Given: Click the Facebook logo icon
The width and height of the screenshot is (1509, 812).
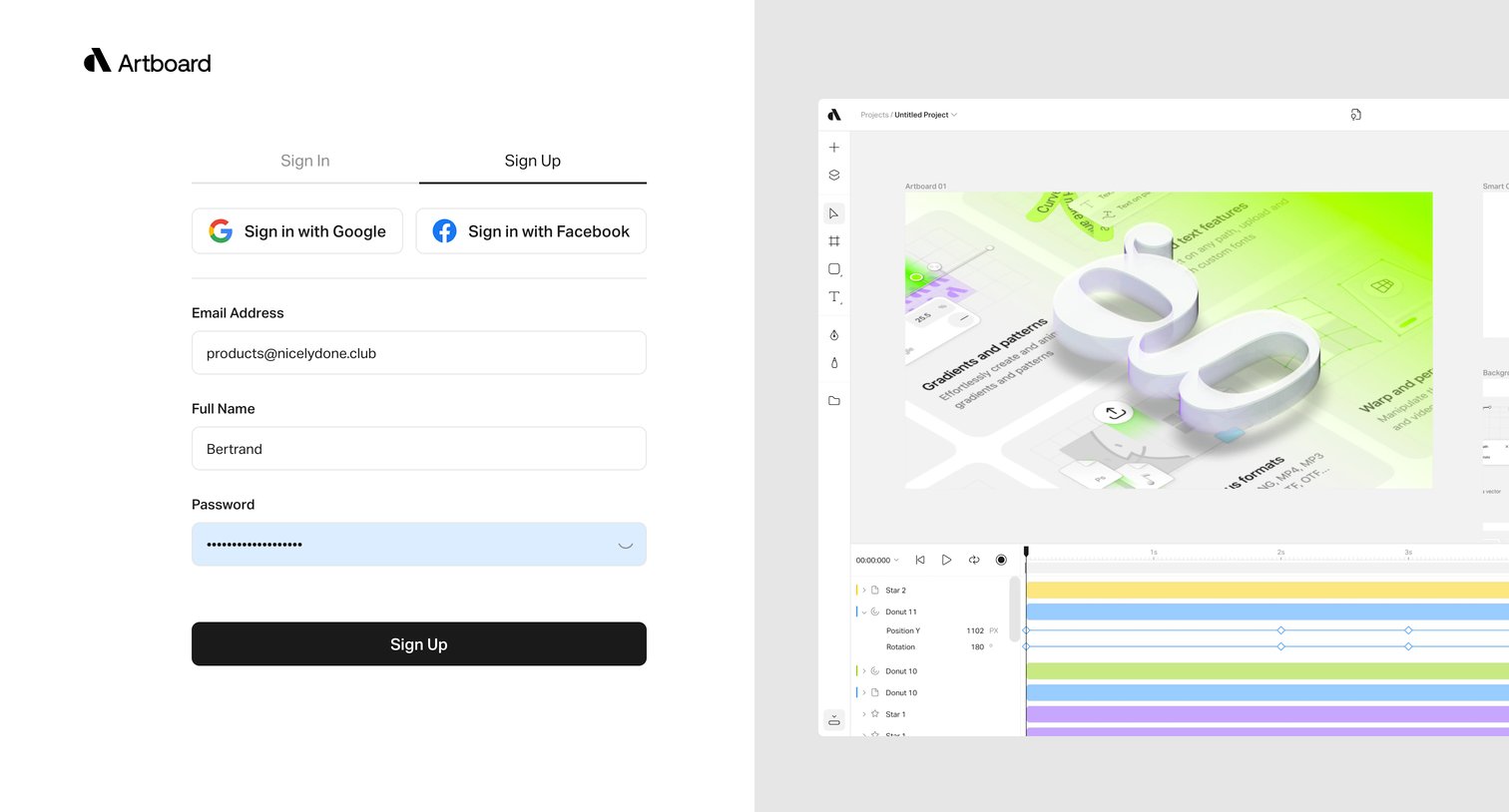Looking at the screenshot, I should click(x=444, y=231).
